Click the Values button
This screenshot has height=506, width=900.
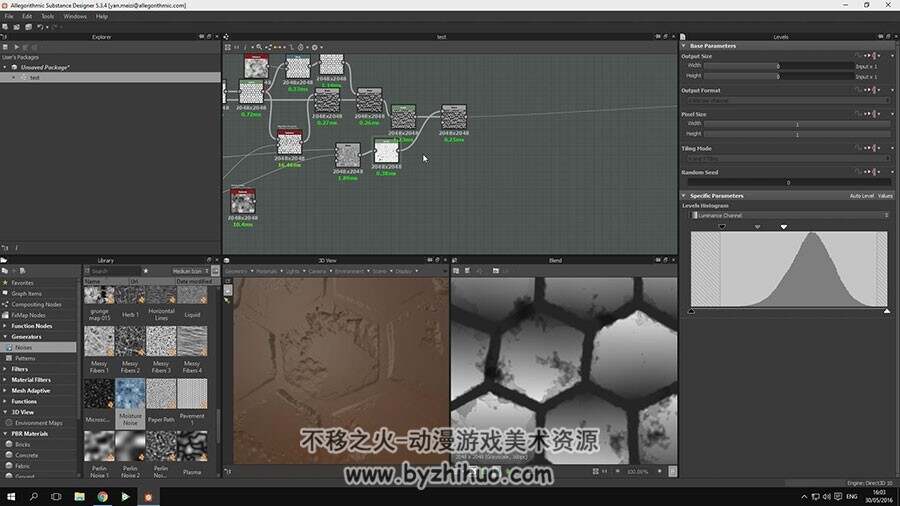coord(885,196)
